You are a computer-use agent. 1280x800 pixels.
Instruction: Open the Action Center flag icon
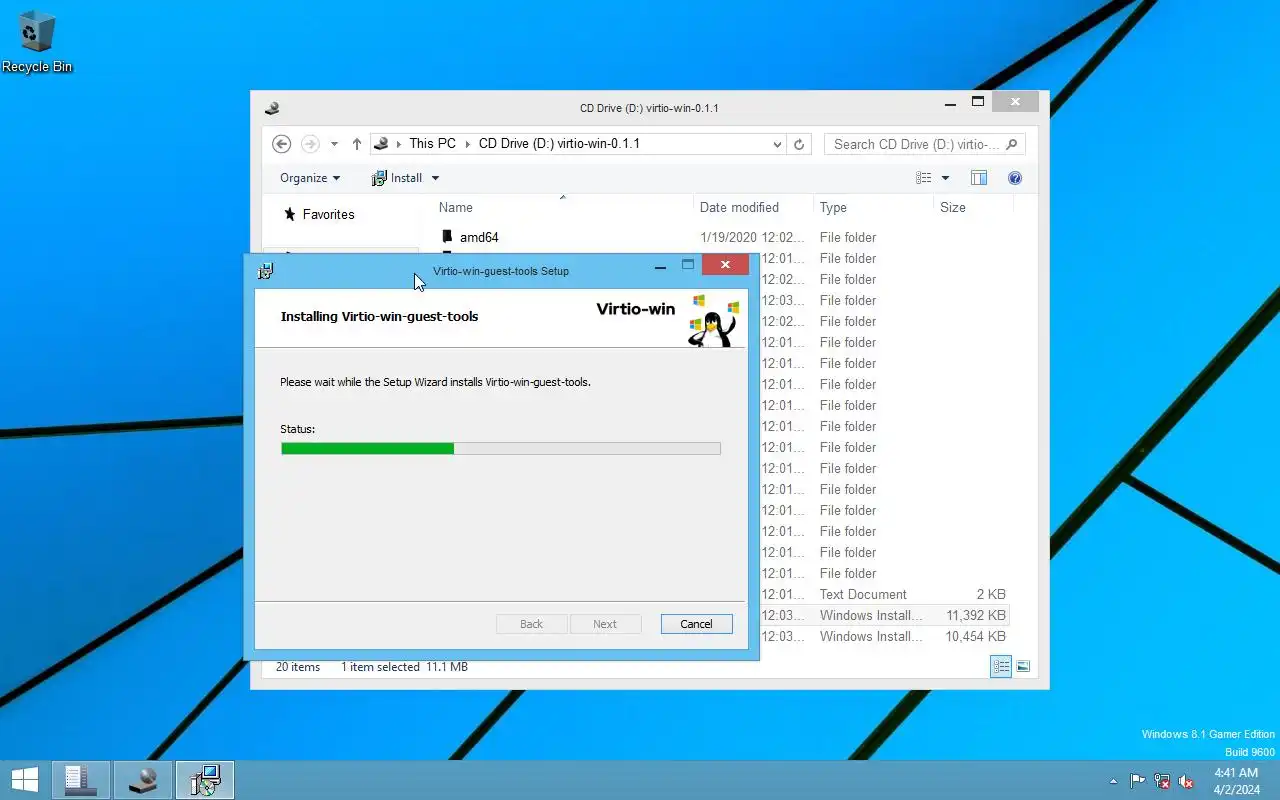click(x=1138, y=781)
